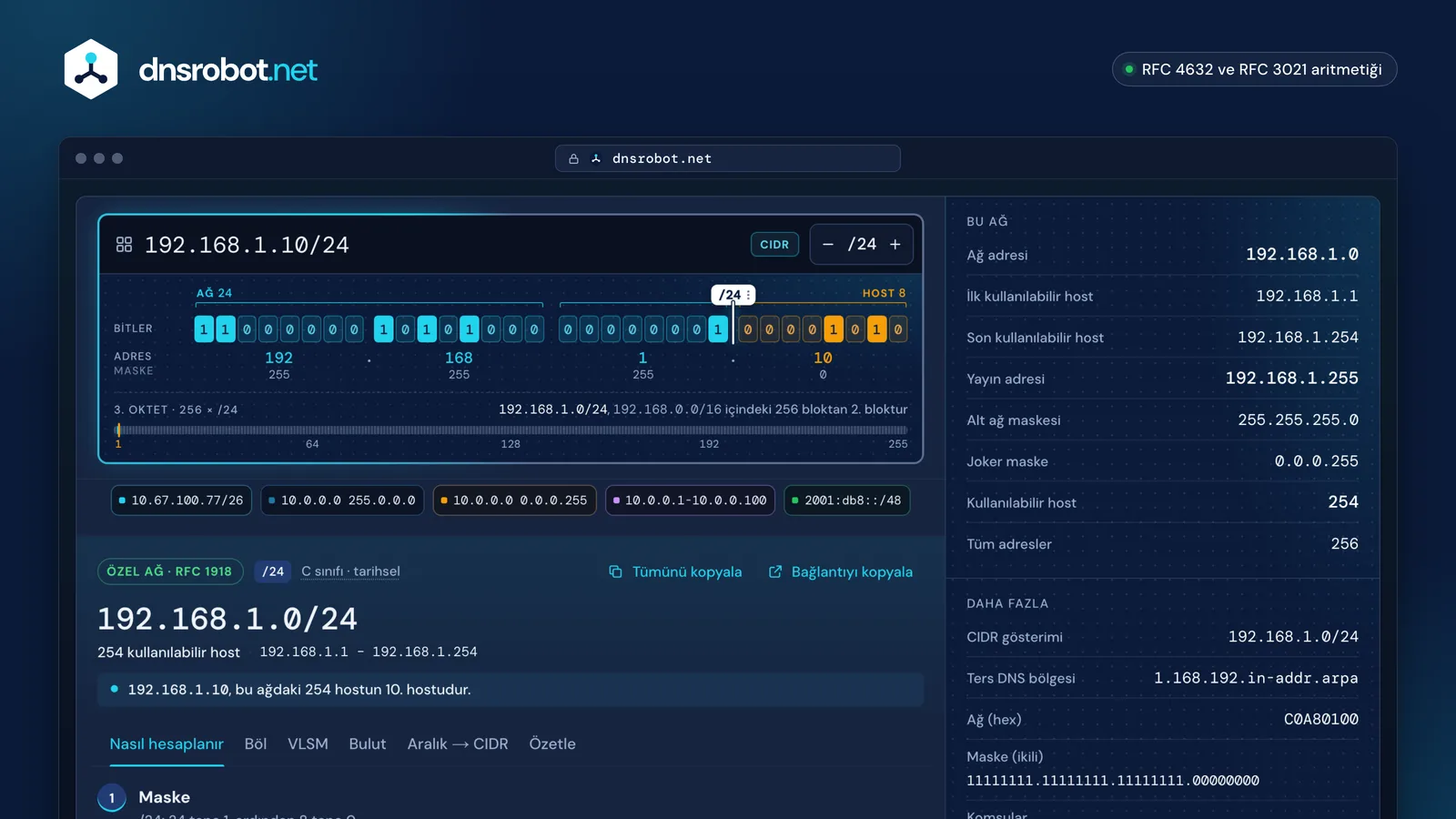Click the Yayın adresi value 192.168.1.255
The width and height of the screenshot is (1456, 819).
pos(1291,379)
